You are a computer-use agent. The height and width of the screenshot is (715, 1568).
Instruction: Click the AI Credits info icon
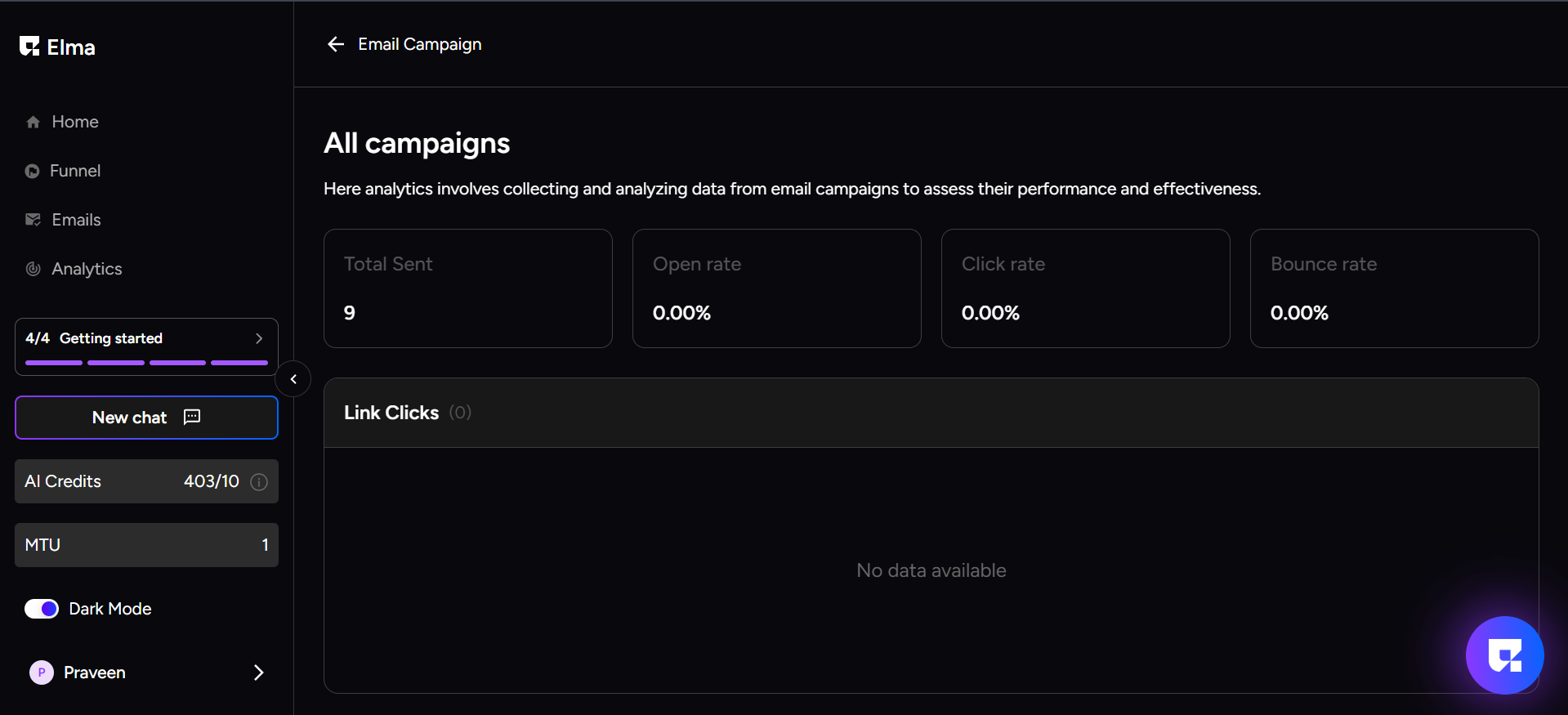[259, 482]
